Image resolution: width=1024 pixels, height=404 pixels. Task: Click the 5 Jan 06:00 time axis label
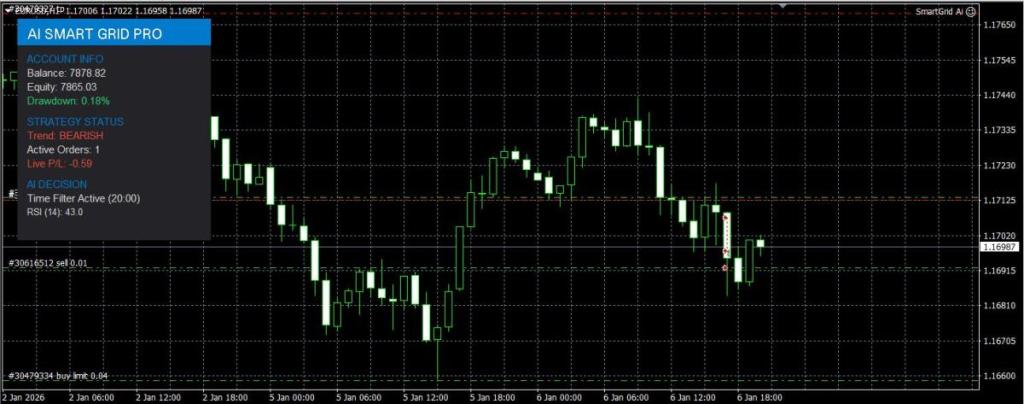(x=359, y=397)
